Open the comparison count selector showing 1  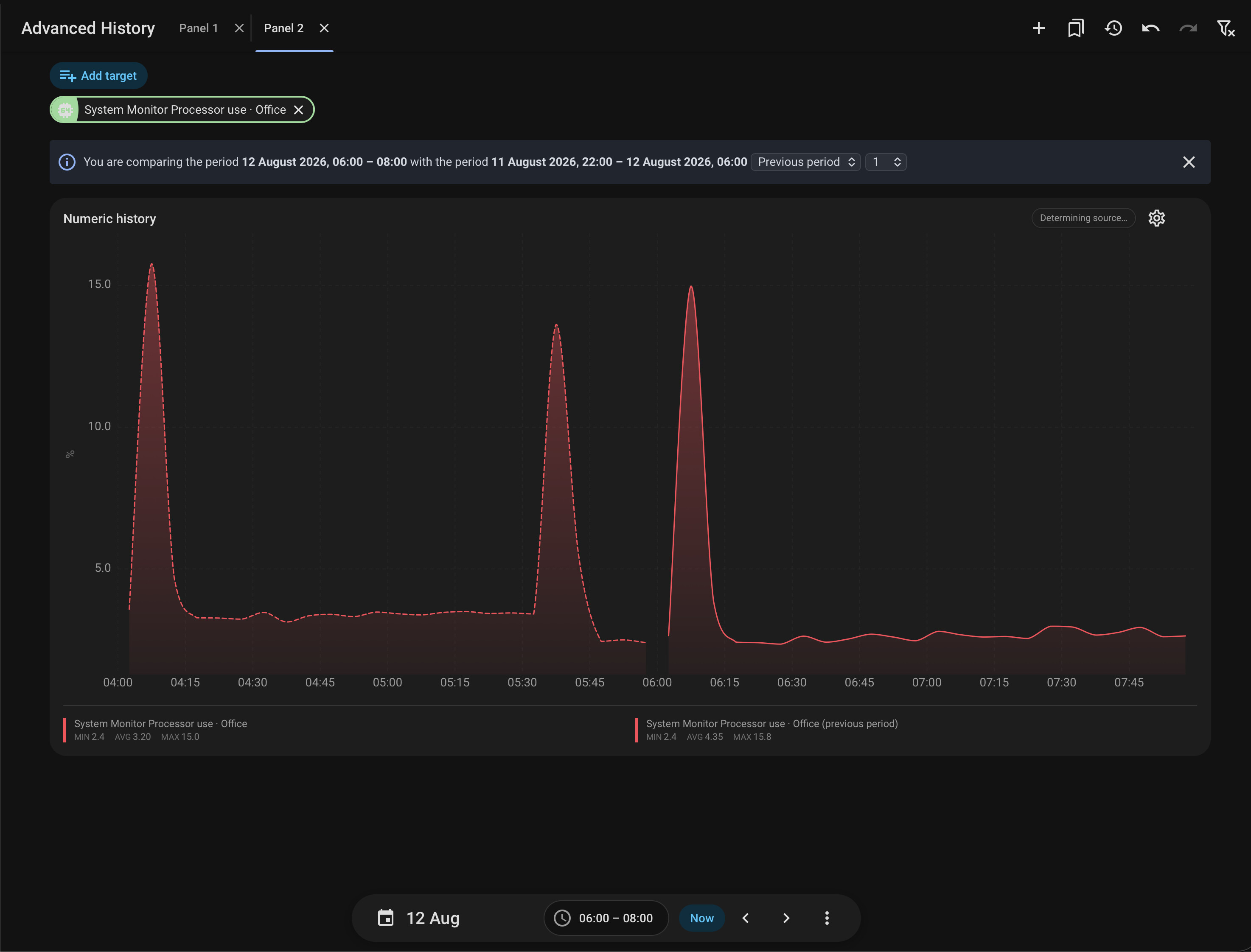tap(885, 162)
